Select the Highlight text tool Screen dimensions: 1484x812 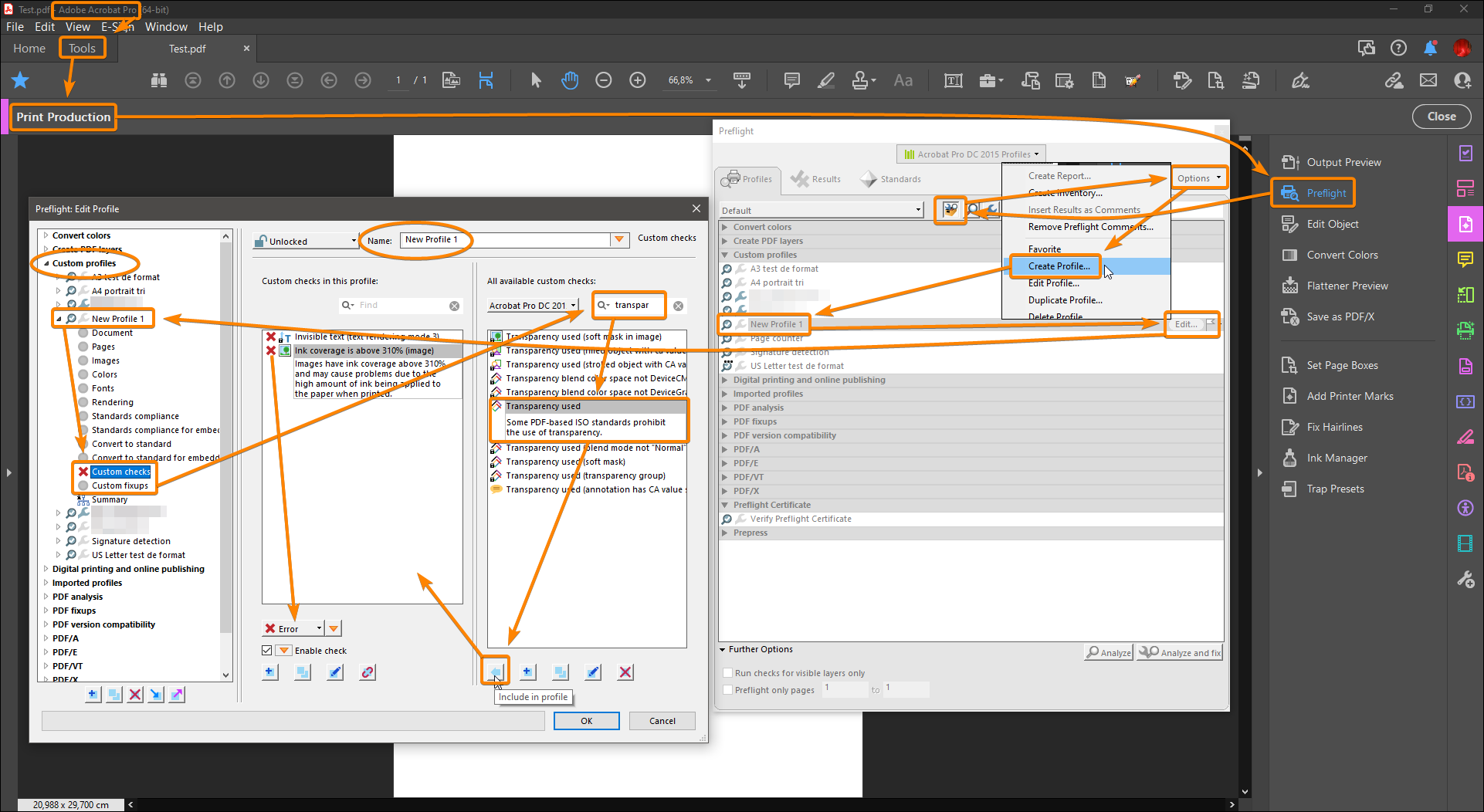[825, 80]
